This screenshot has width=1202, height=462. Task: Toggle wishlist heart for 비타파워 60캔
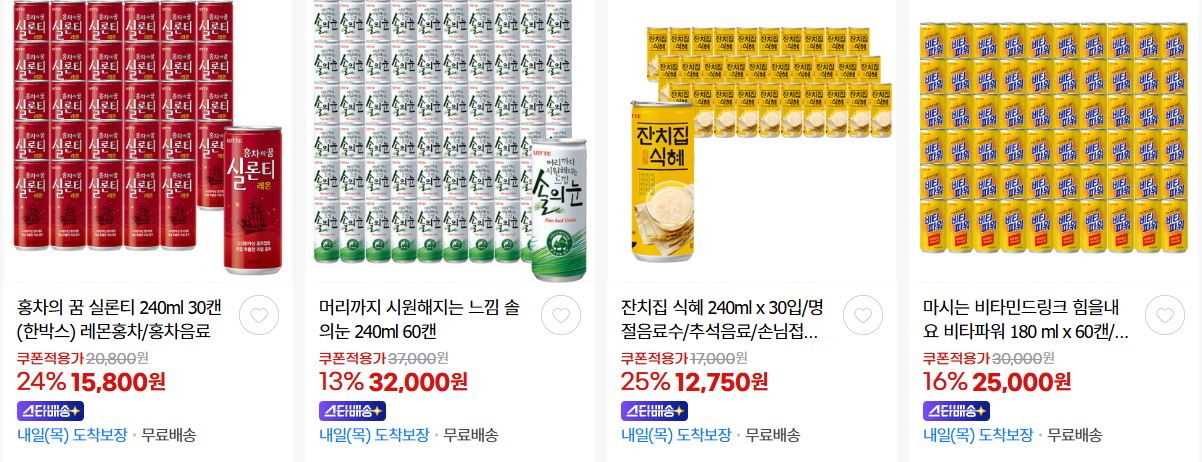pos(1165,315)
